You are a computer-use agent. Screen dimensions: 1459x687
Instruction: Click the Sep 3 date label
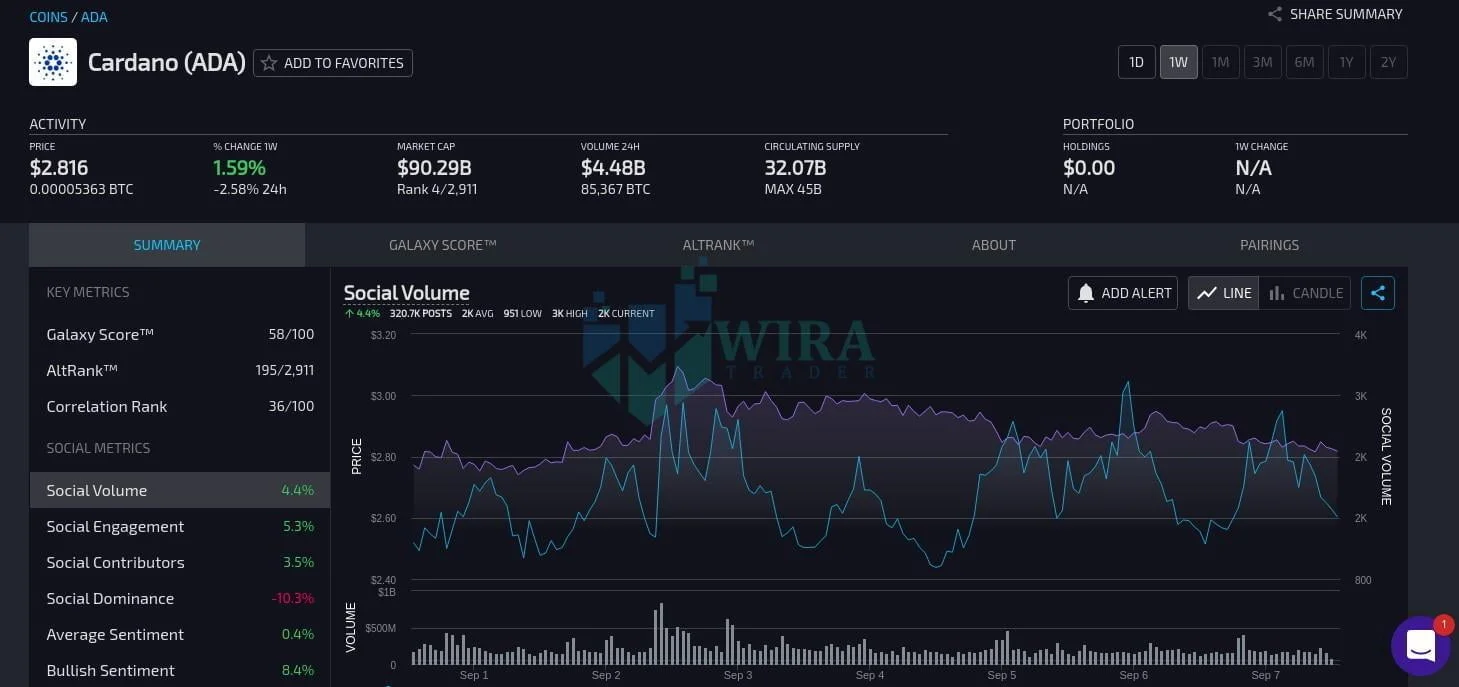pyautogui.click(x=738, y=676)
